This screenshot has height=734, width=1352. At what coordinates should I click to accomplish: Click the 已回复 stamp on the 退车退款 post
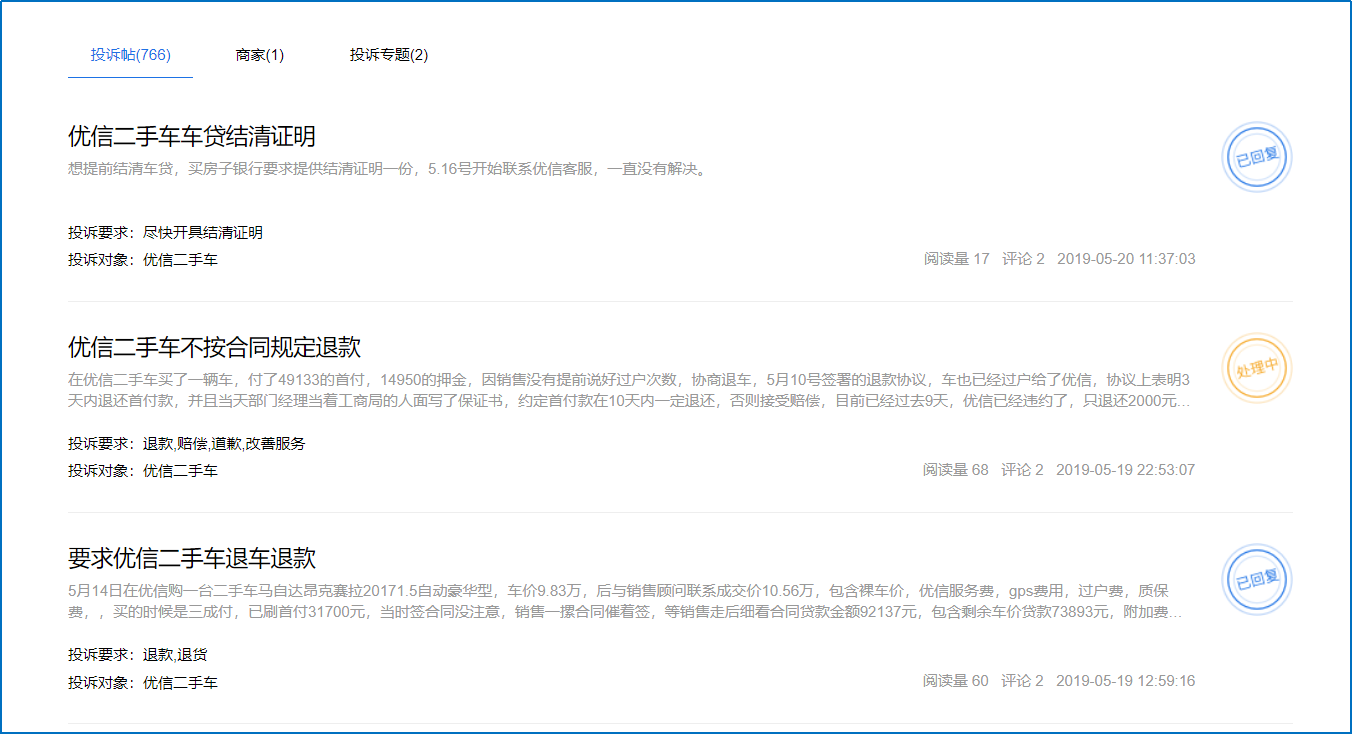pyautogui.click(x=1257, y=579)
